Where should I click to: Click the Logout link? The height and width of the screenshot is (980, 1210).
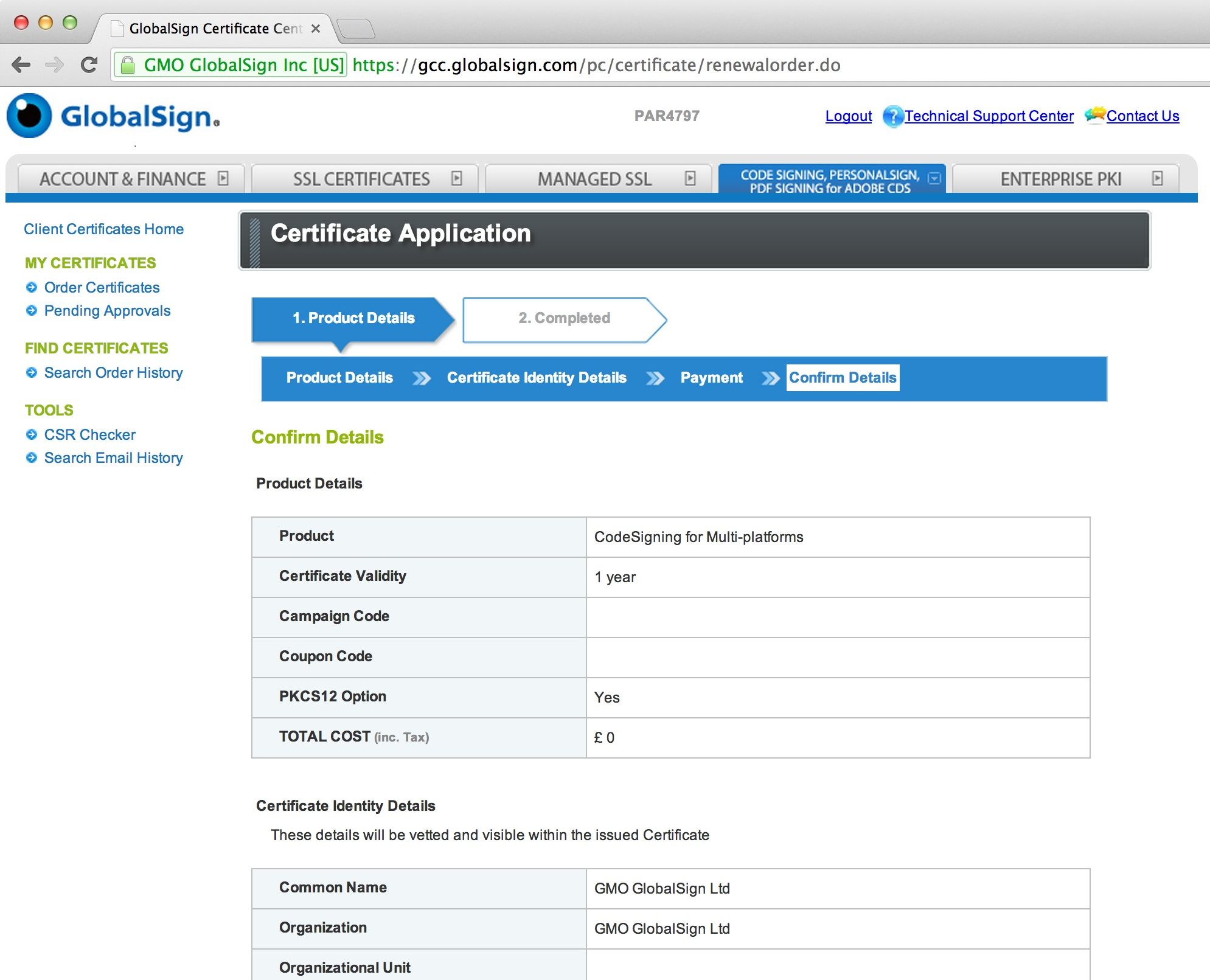pos(848,116)
